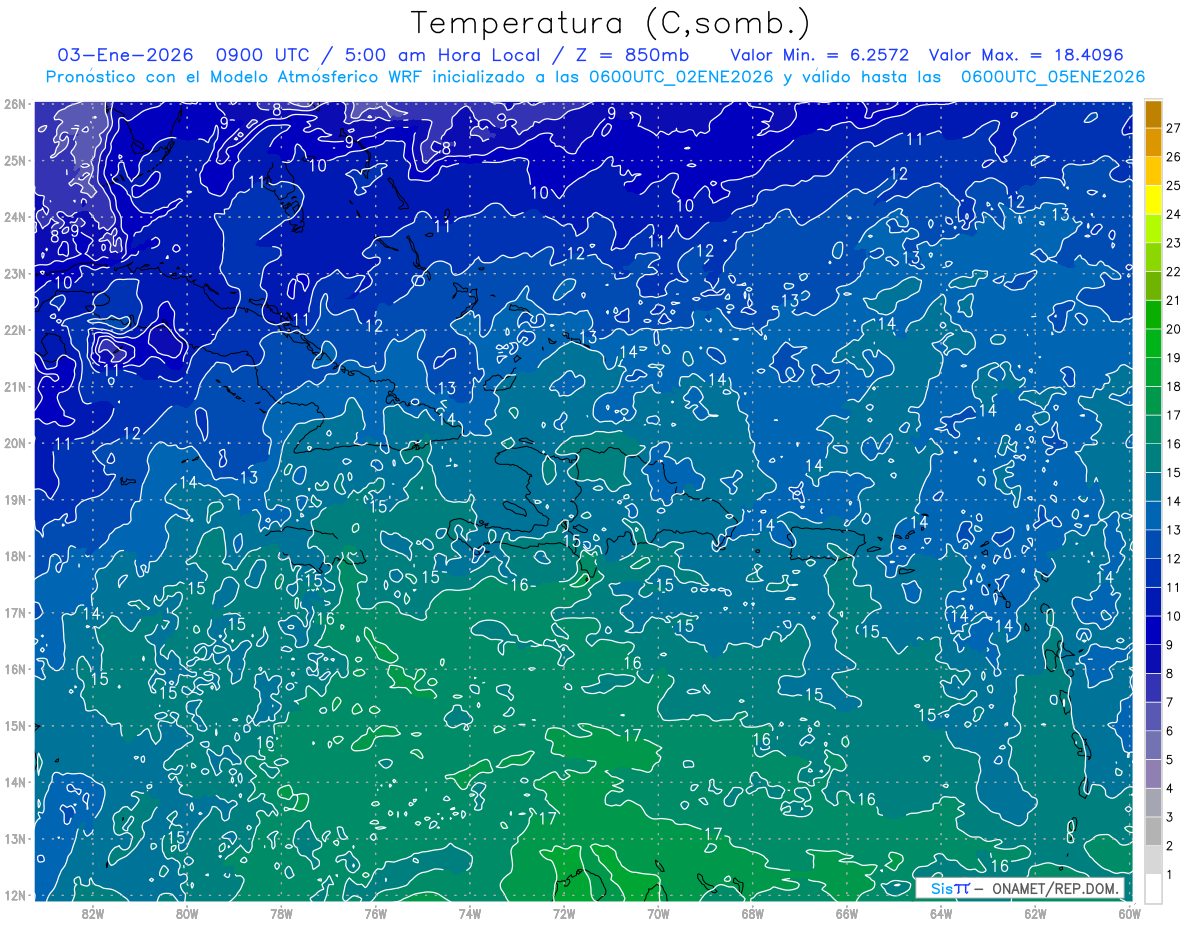Select "5:00 am Hora Local" in header
This screenshot has width=1200, height=927.
(440, 55)
